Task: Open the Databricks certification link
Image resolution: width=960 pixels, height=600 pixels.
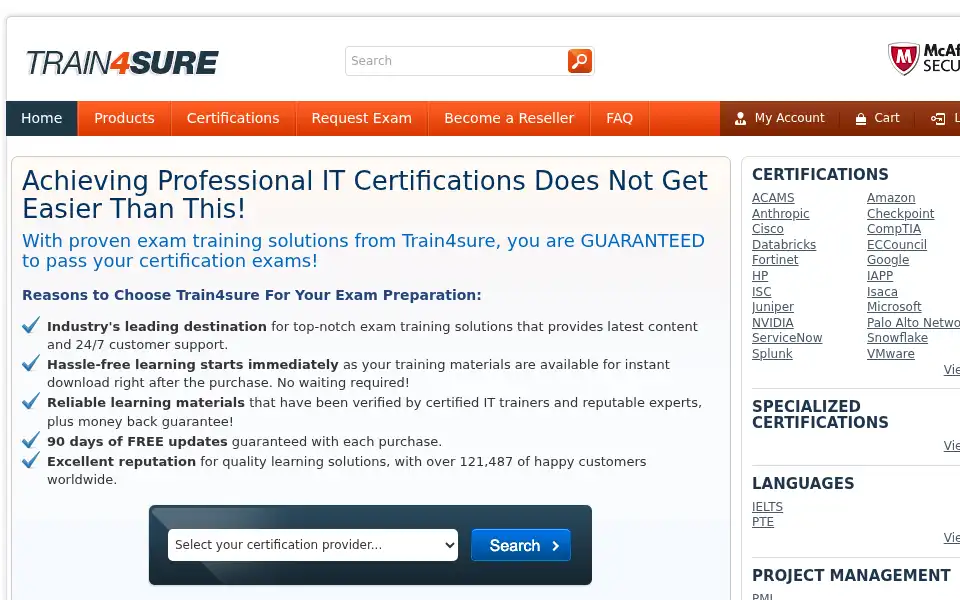Action: (784, 244)
